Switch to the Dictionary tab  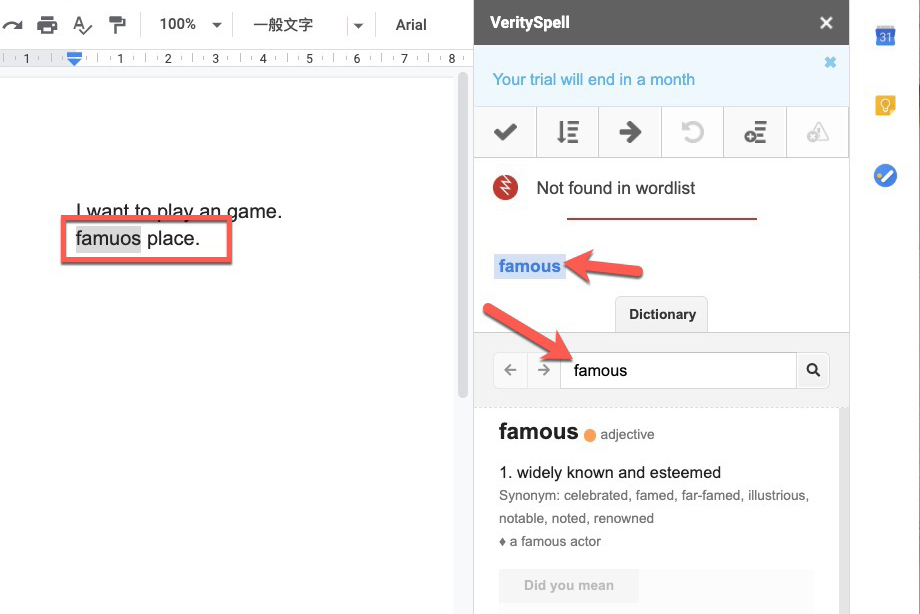(x=661, y=314)
